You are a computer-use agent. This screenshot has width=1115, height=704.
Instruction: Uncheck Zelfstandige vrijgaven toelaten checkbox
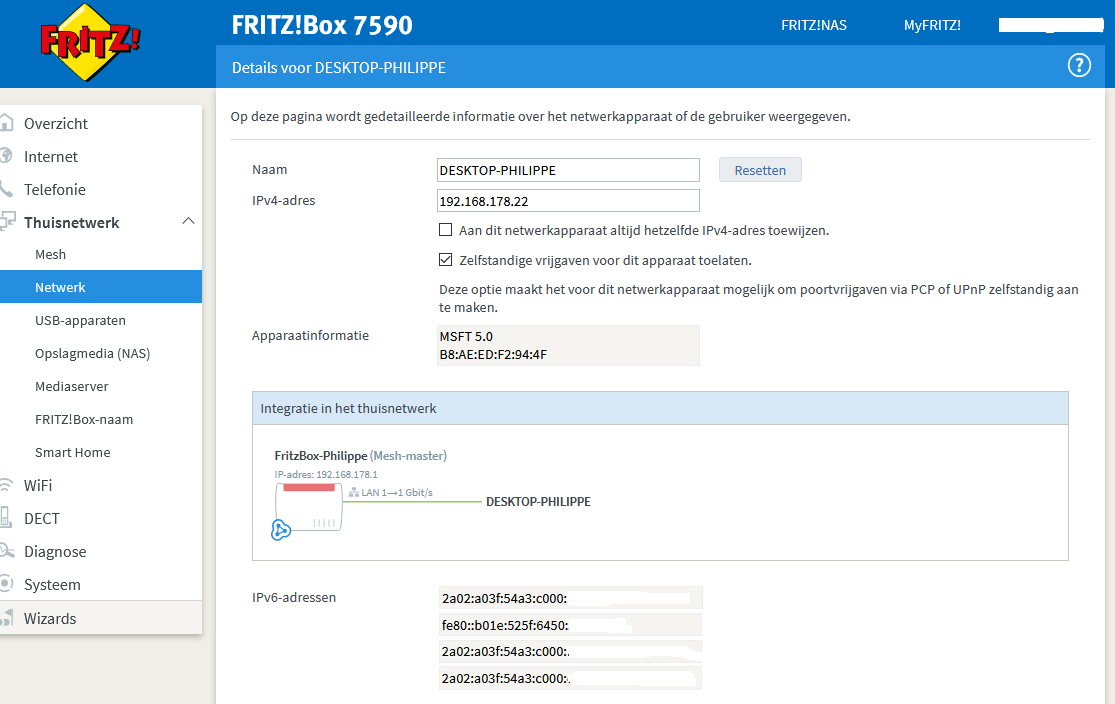click(x=446, y=260)
